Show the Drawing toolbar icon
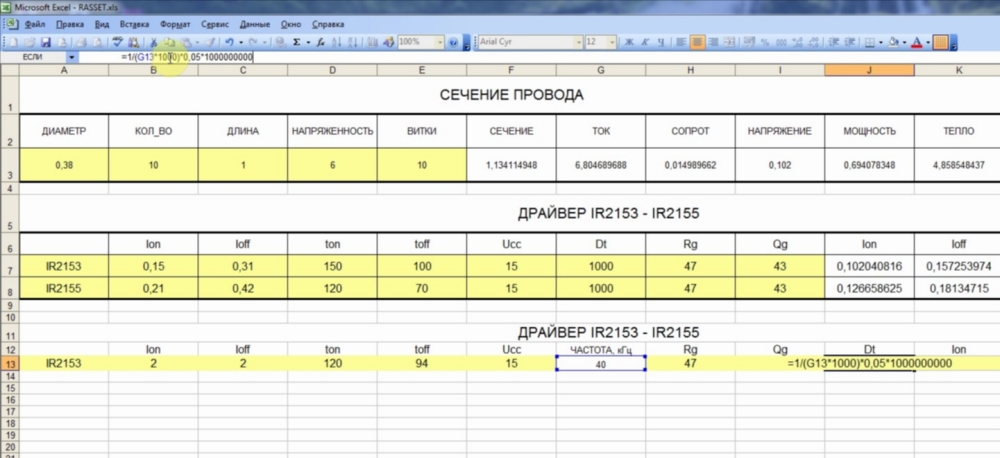The width and height of the screenshot is (1000, 458). point(388,42)
